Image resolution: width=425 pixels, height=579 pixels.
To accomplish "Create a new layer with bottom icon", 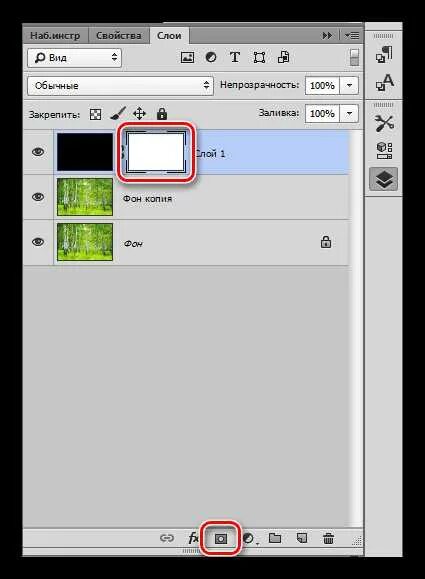I will point(302,538).
